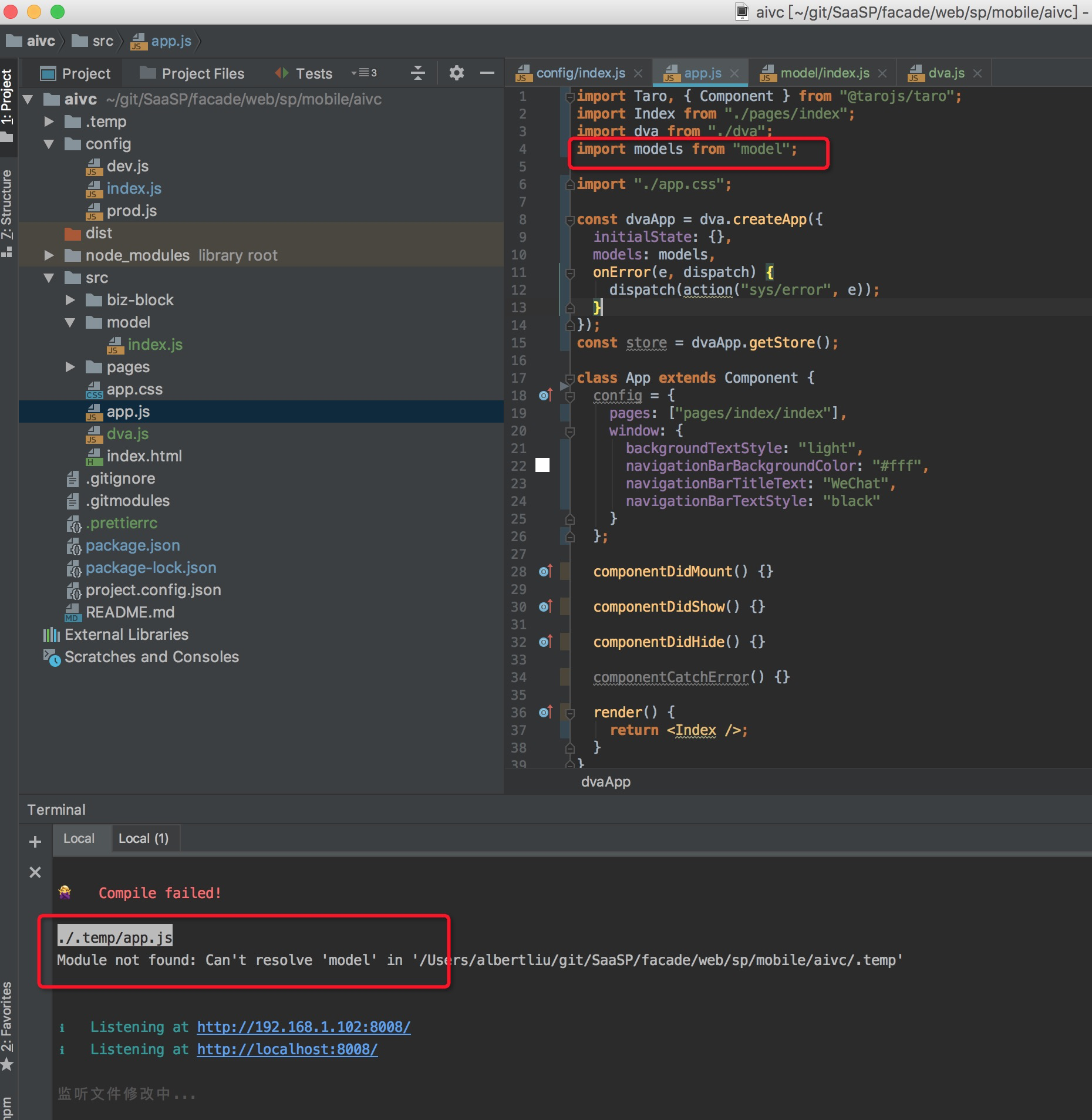Collapse all nodes in project tree

[418, 73]
